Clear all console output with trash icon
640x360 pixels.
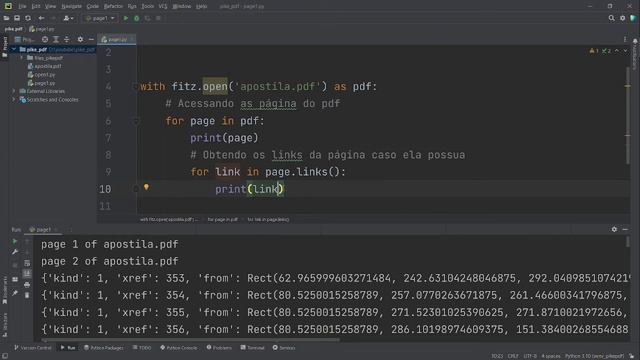pyautogui.click(x=27, y=295)
